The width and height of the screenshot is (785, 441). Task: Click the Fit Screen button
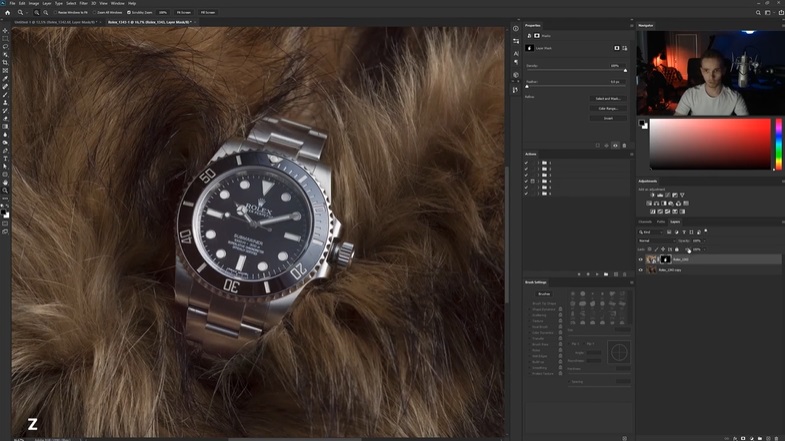click(x=184, y=13)
